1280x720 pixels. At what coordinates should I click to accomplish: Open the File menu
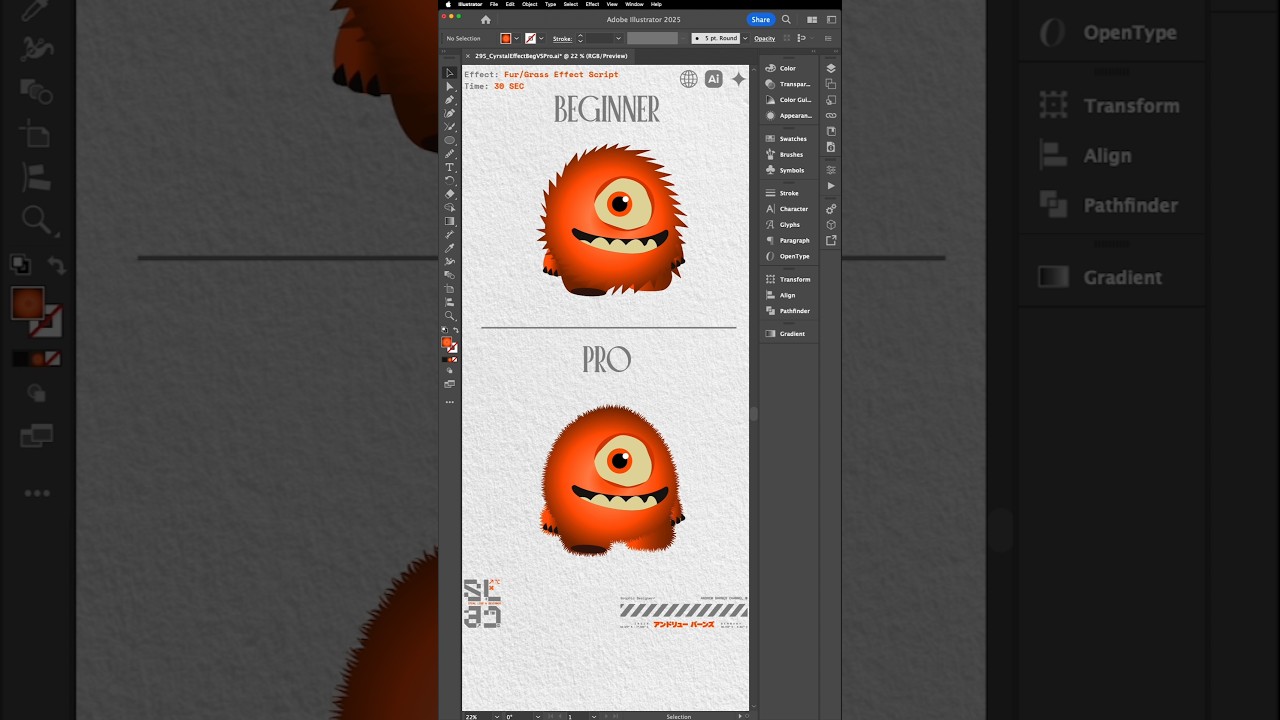pyautogui.click(x=494, y=4)
